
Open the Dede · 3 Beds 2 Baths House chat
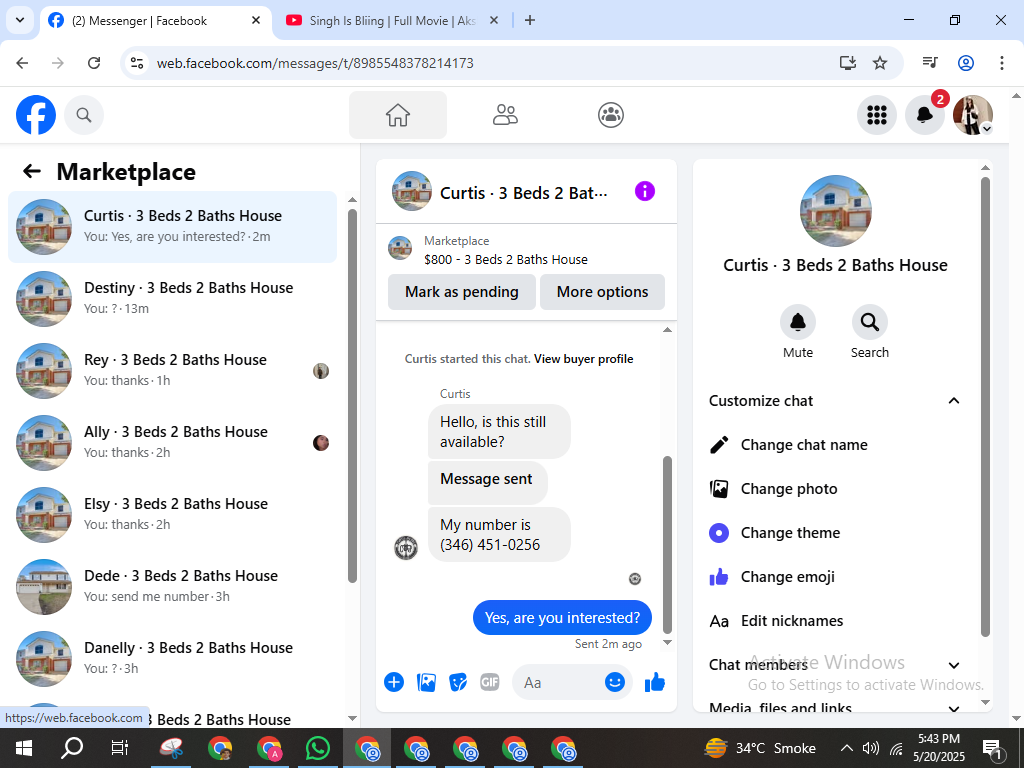(172, 586)
